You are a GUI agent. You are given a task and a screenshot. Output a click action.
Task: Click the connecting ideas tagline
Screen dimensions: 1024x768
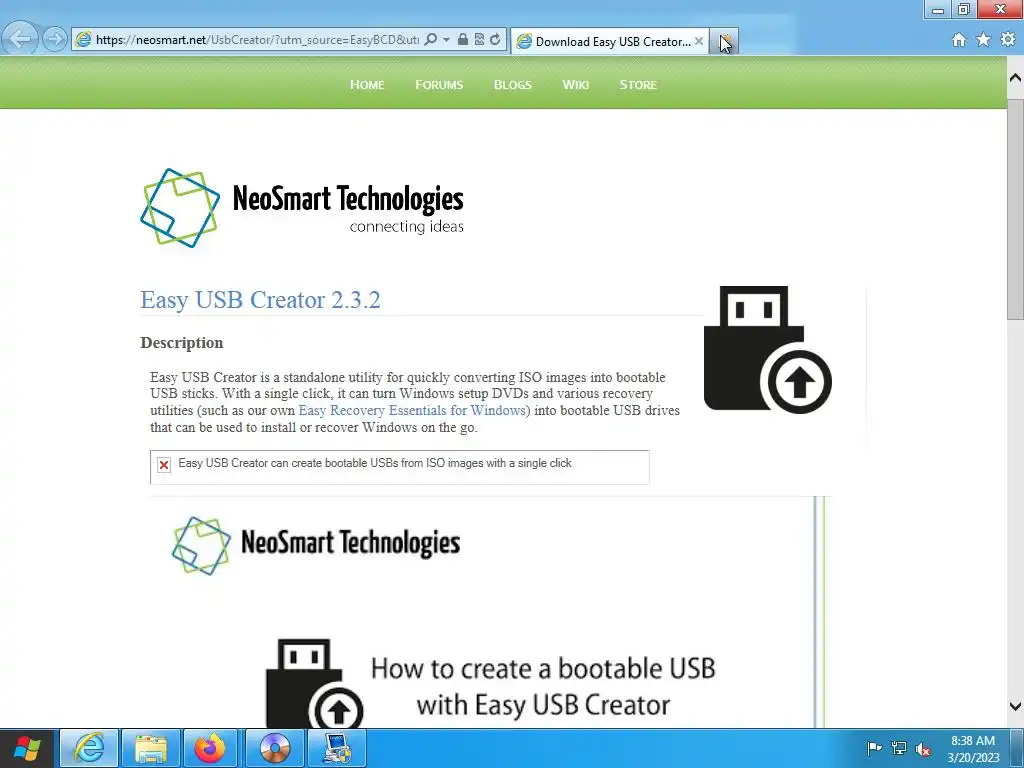[x=406, y=227]
